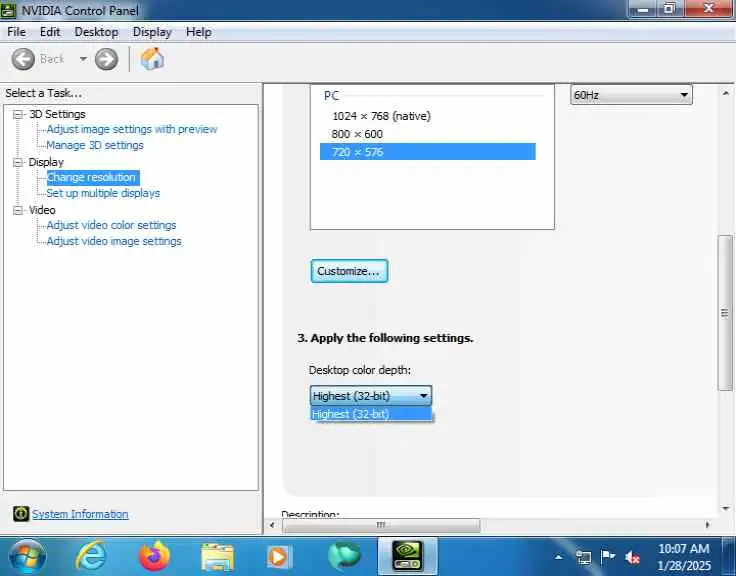Click the network tray icon
This screenshot has height=576, width=736.
coord(584,558)
